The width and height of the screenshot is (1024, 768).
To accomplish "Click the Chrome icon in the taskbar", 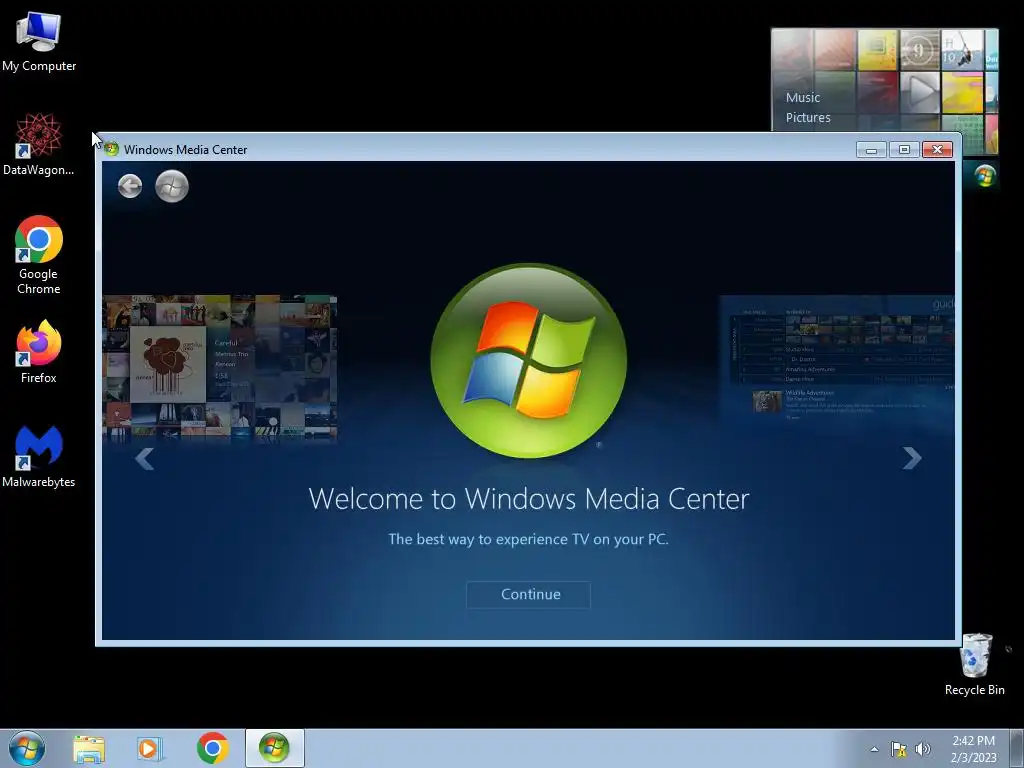I will pyautogui.click(x=212, y=748).
